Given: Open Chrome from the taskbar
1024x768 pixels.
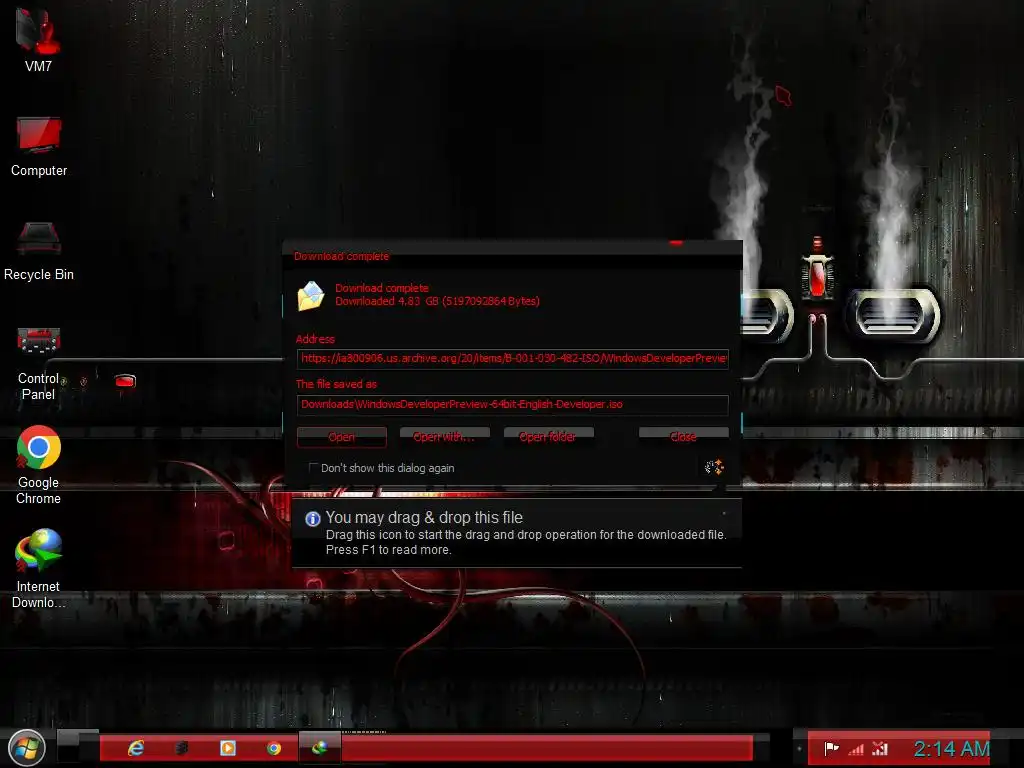Looking at the screenshot, I should click(274, 748).
